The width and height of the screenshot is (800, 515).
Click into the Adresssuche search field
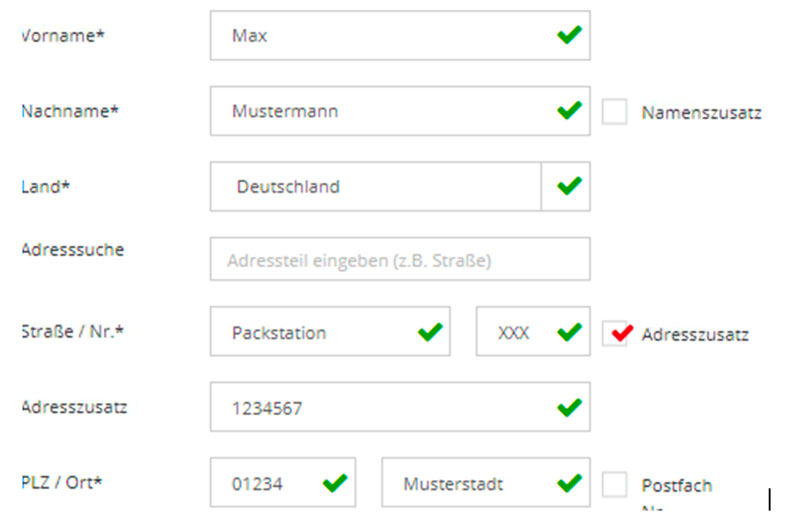[x=399, y=259]
